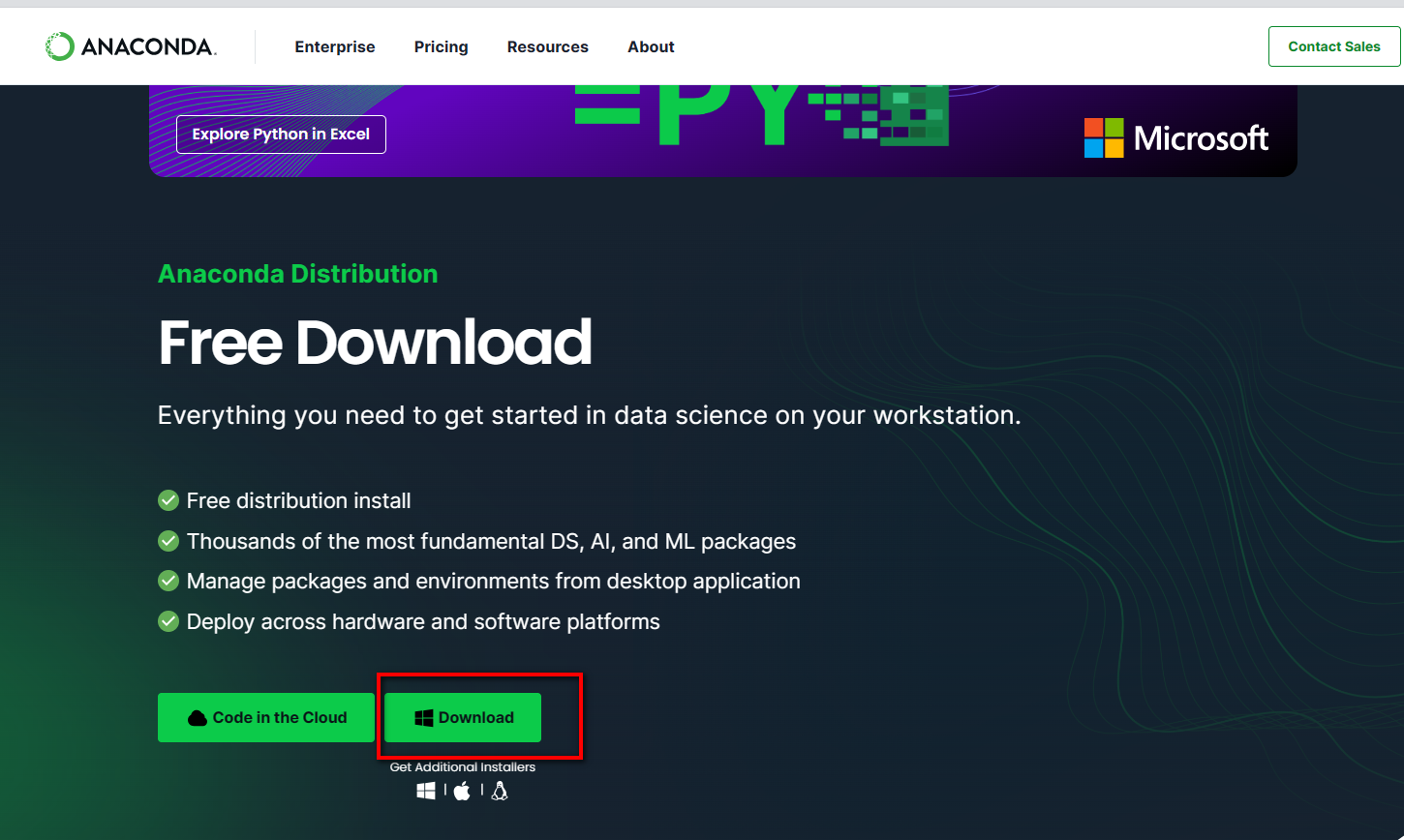Open the Enterprise menu
This screenshot has width=1404, height=840.
point(335,46)
